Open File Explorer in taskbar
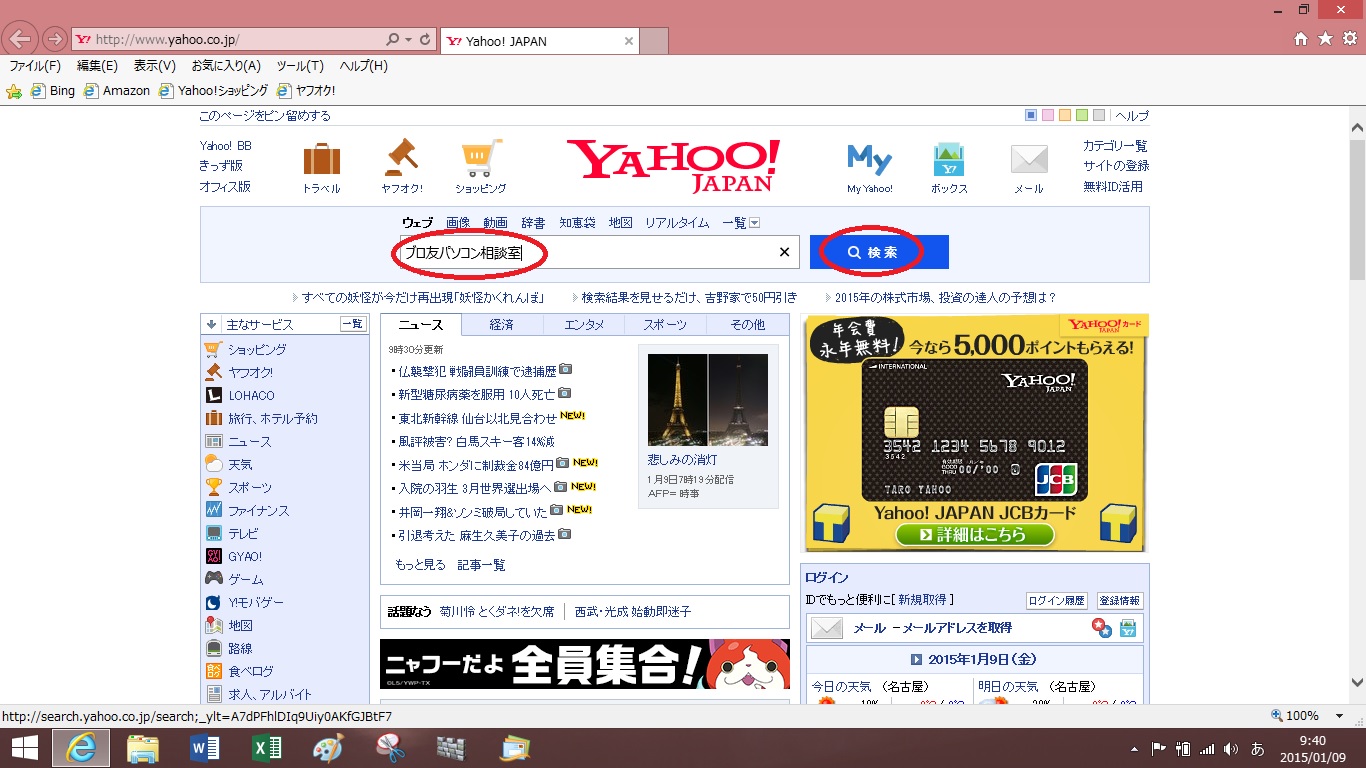The height and width of the screenshot is (768, 1366). [x=143, y=748]
